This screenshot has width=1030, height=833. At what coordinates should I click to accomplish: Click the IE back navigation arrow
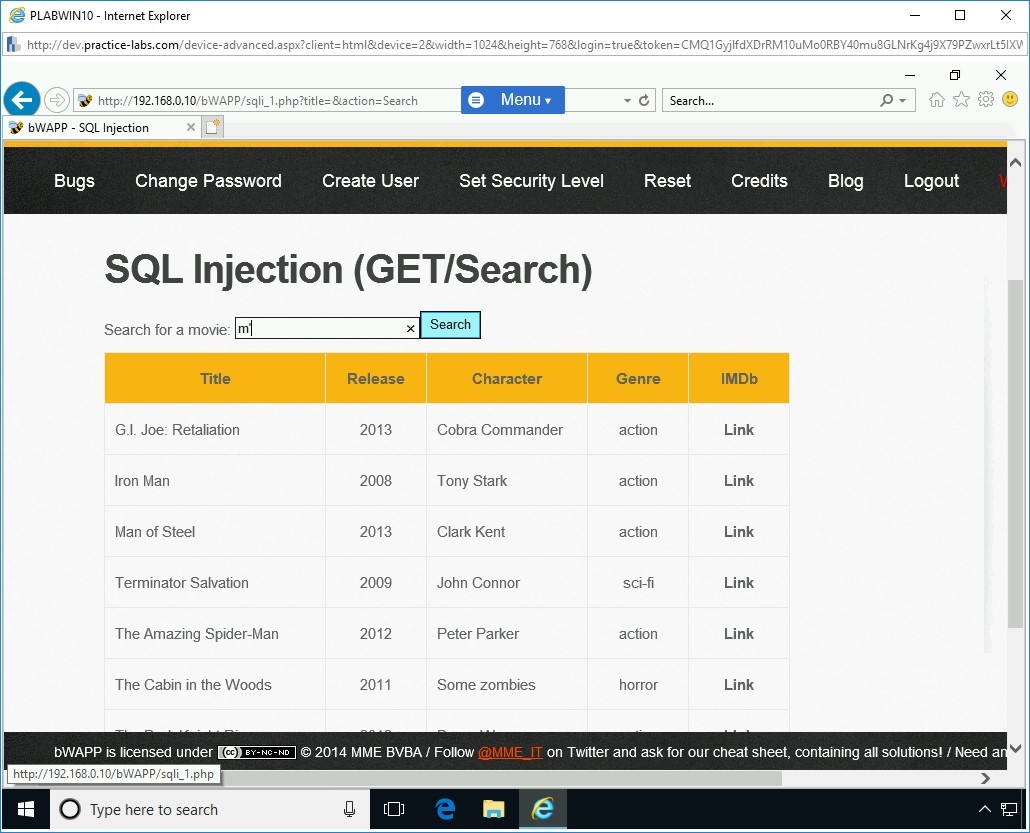click(x=22, y=100)
